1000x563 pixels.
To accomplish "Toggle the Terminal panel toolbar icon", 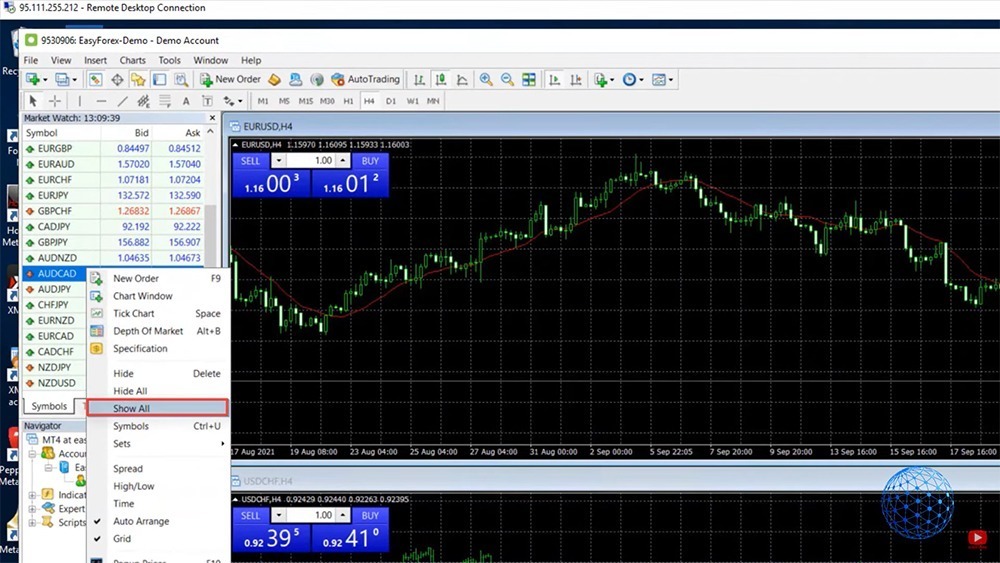I will pos(159,80).
